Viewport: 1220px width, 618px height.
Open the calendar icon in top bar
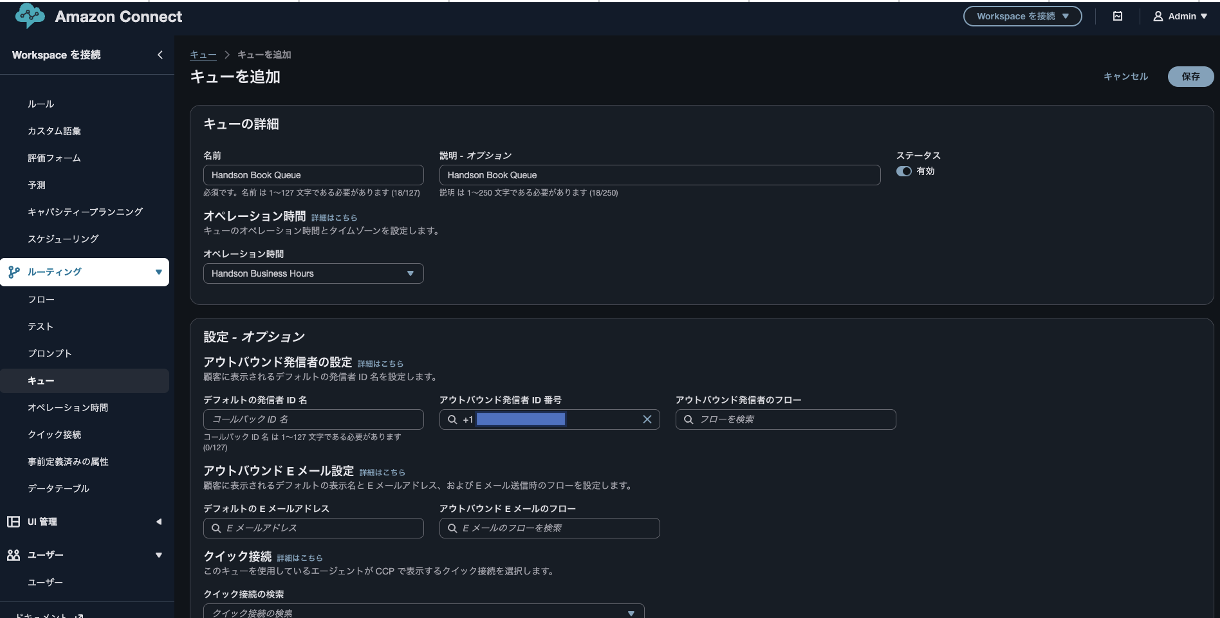pyautogui.click(x=1117, y=16)
